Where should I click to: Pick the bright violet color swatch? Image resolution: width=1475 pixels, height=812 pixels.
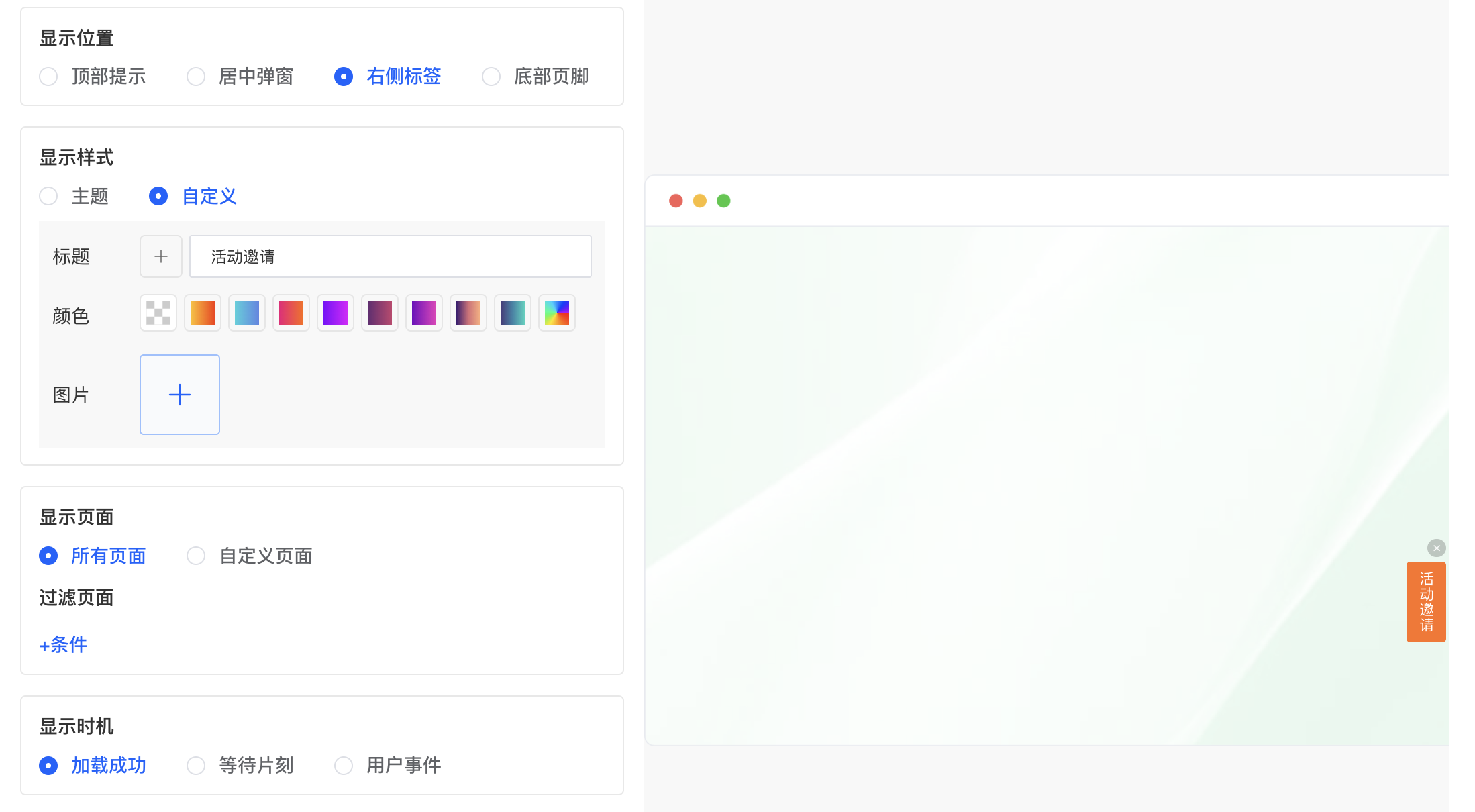pyautogui.click(x=336, y=313)
